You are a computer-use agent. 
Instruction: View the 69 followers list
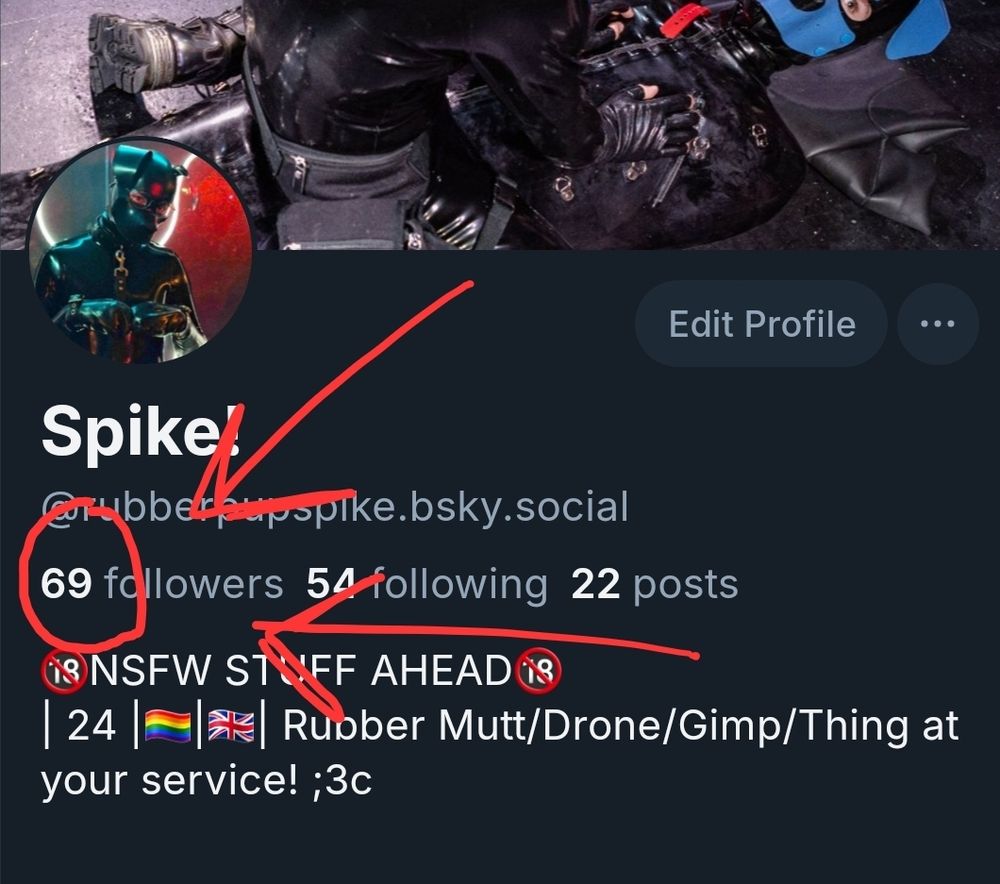(162, 584)
